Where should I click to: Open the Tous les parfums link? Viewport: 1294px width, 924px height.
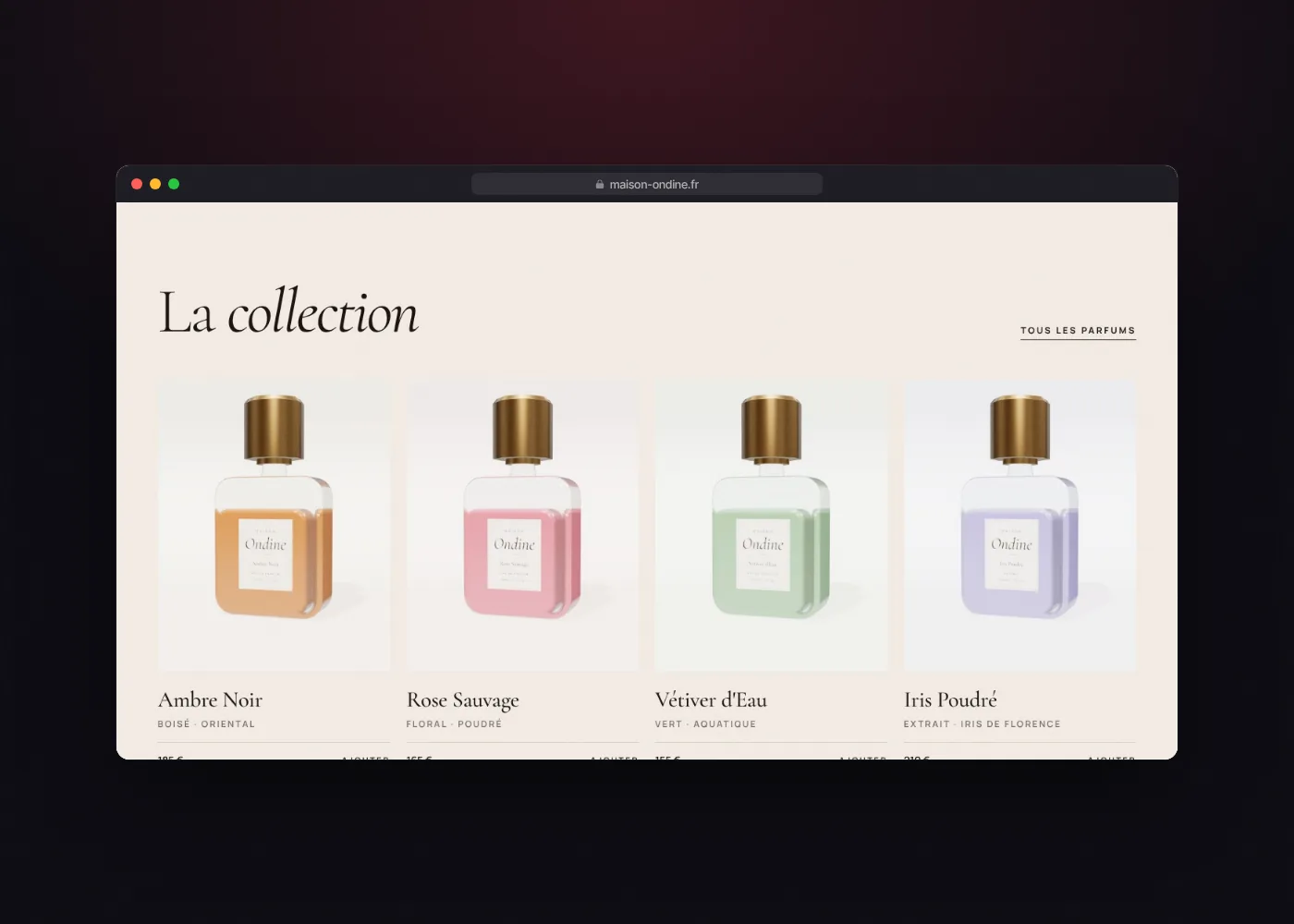(x=1078, y=331)
